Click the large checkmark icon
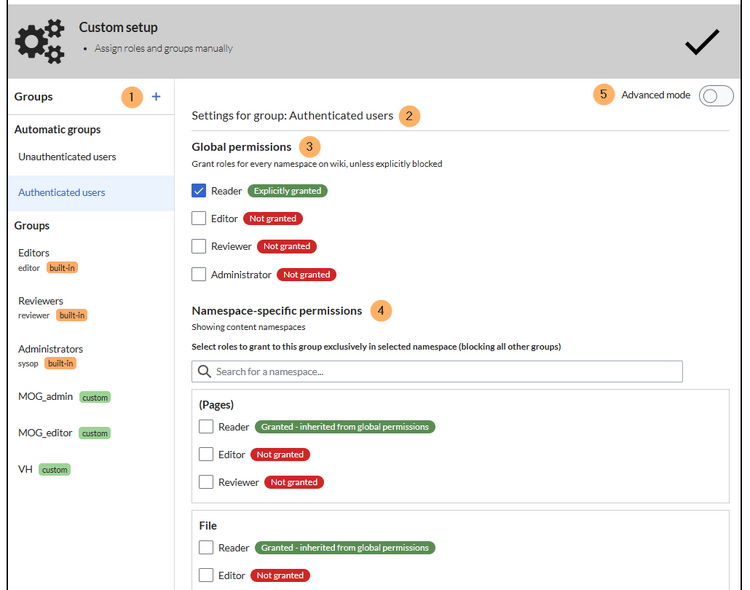750x590 pixels. point(702,42)
